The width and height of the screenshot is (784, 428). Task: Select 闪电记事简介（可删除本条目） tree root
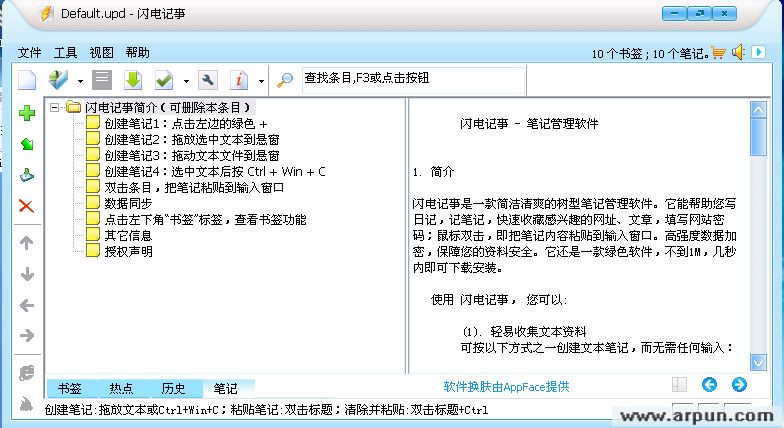pos(167,108)
